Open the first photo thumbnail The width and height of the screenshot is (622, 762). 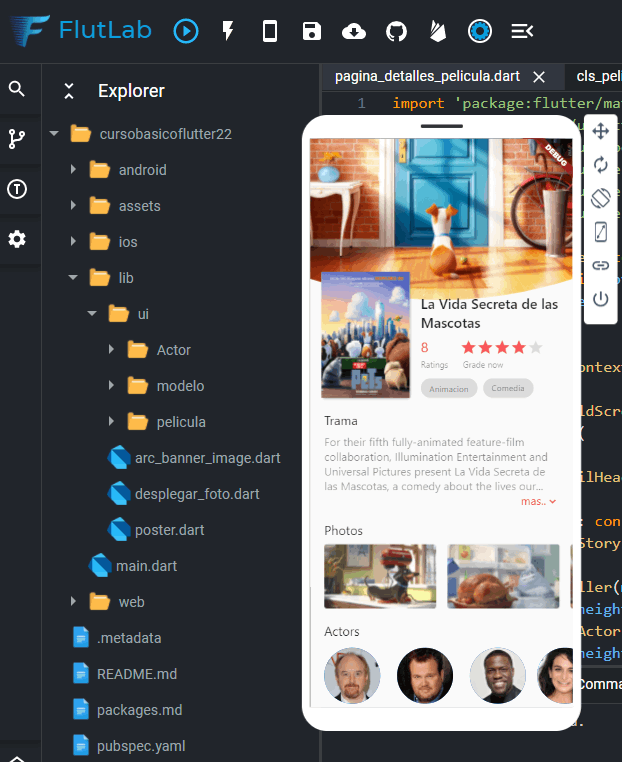(380, 576)
